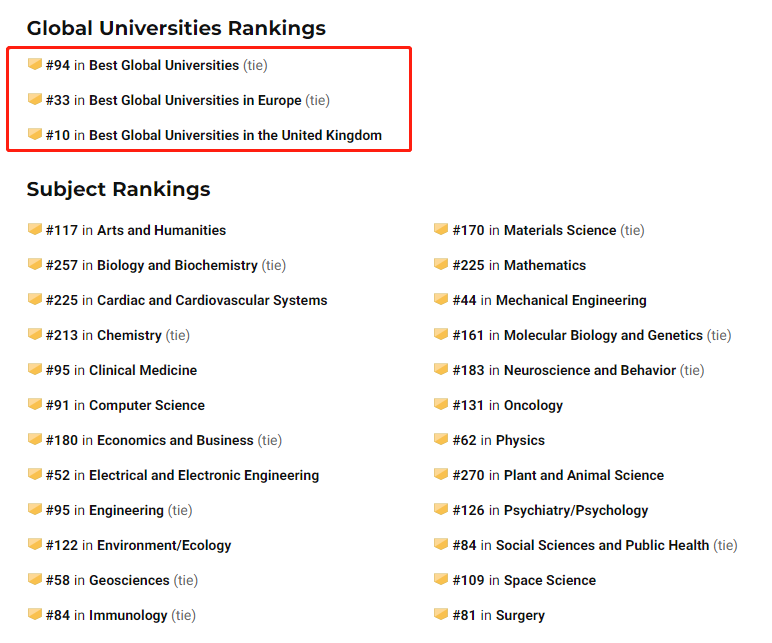Viewport: 772px width, 643px height.
Task: Click the badge icon next to Psychiatry/Psychology
Action: click(x=441, y=509)
